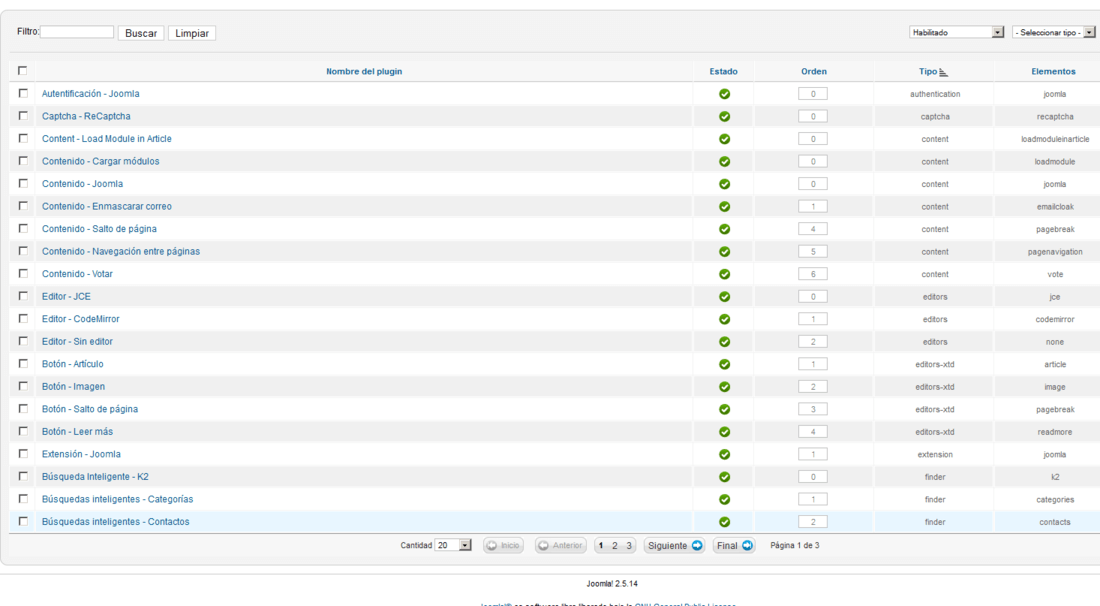This screenshot has height=606, width=1100.
Task: Go to next page with Siguiente
Action: [674, 546]
